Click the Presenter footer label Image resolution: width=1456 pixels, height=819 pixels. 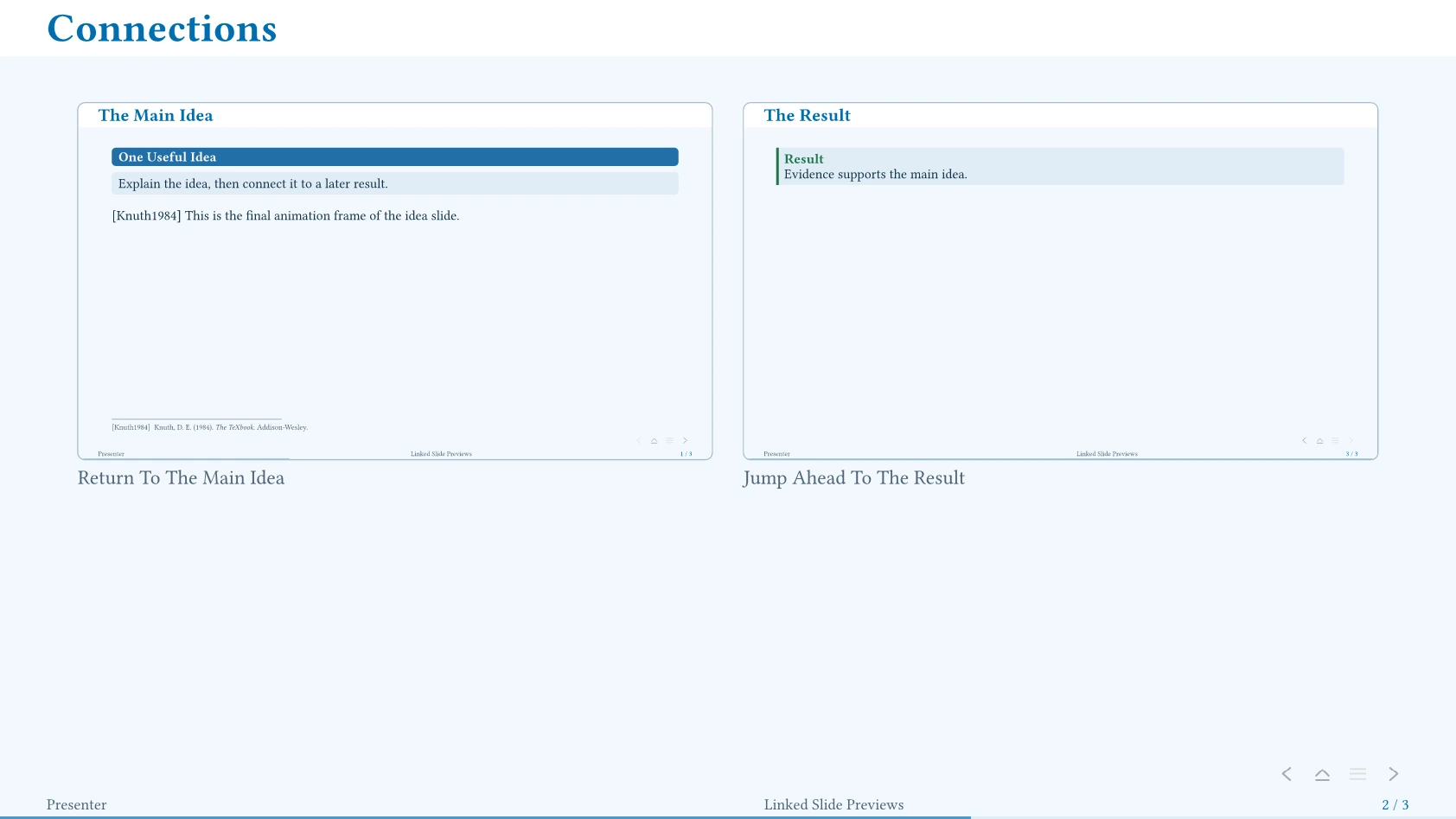(x=77, y=805)
